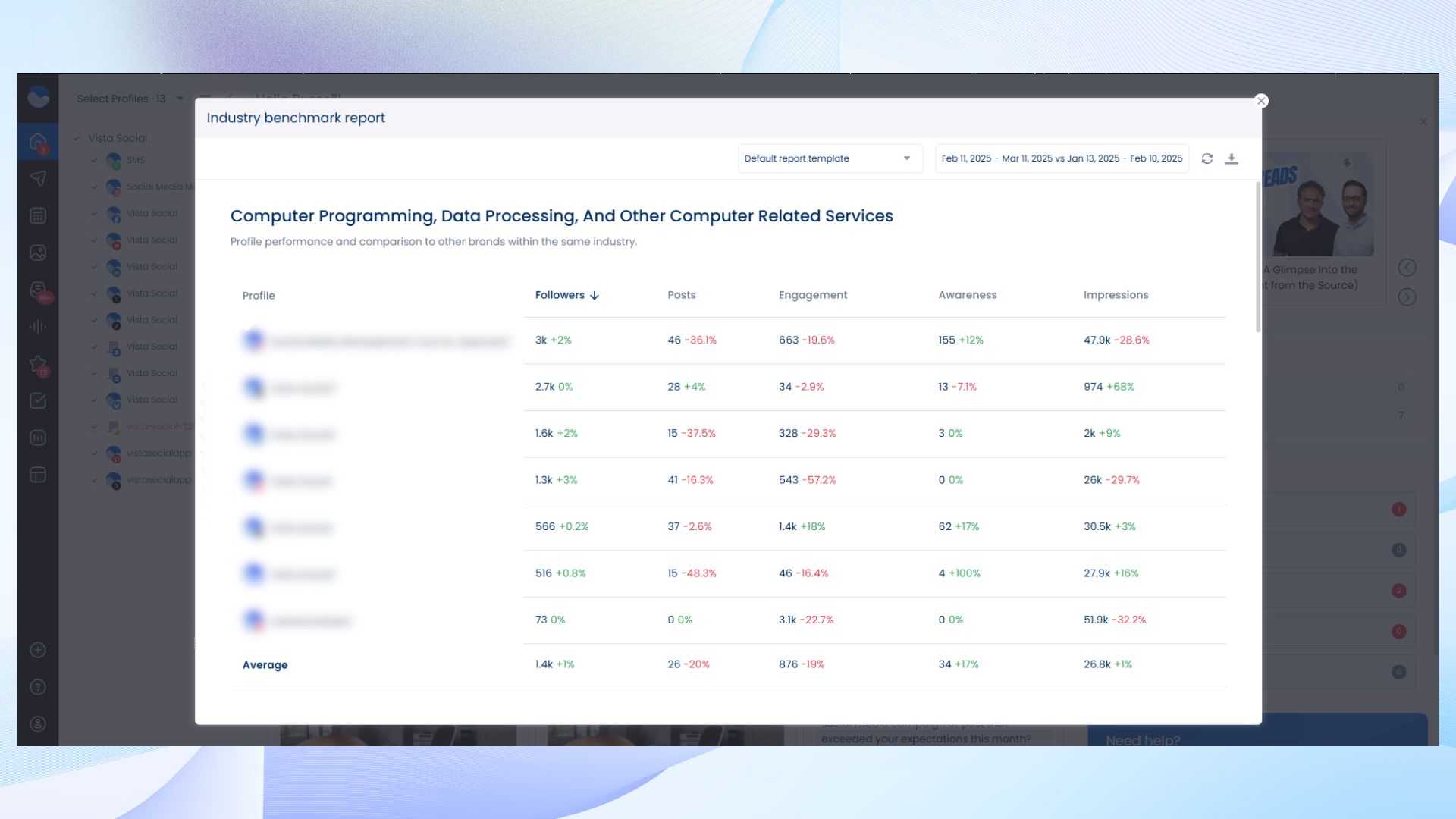
Task: Open the date range picker showing Feb 11 - Mar 11
Action: pyautogui.click(x=1061, y=158)
